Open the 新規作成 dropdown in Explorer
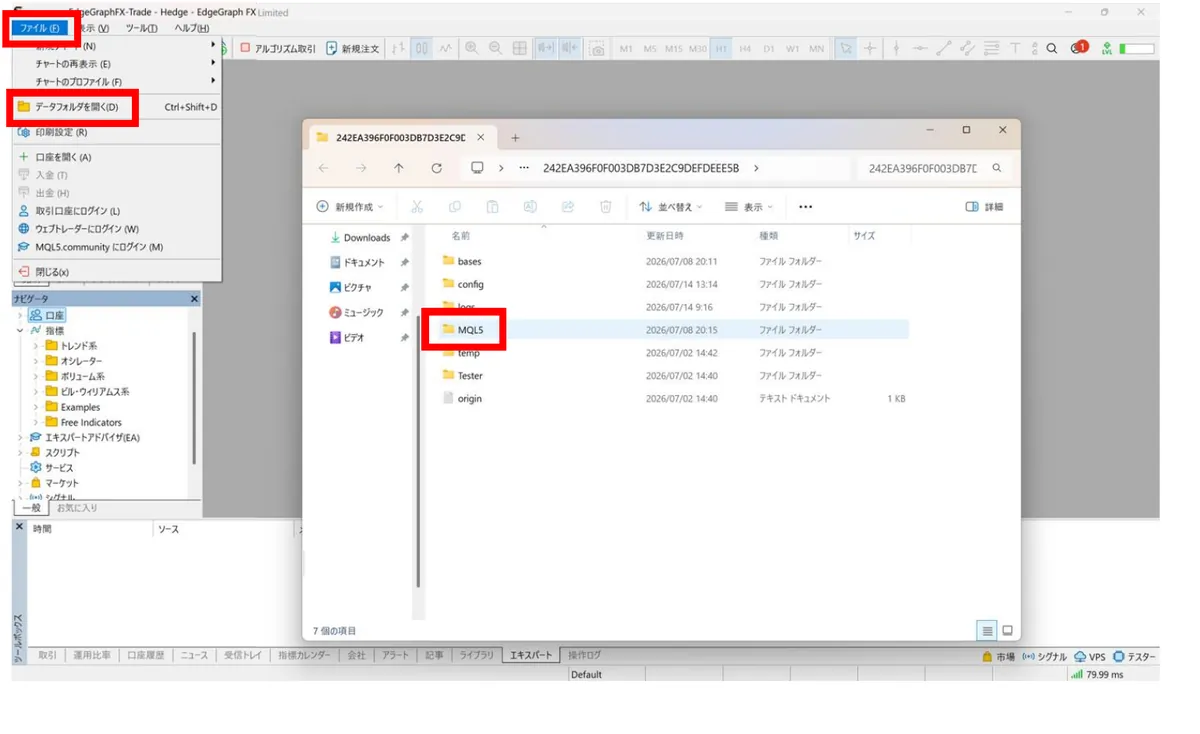The width and height of the screenshot is (1200, 734). (x=350, y=207)
